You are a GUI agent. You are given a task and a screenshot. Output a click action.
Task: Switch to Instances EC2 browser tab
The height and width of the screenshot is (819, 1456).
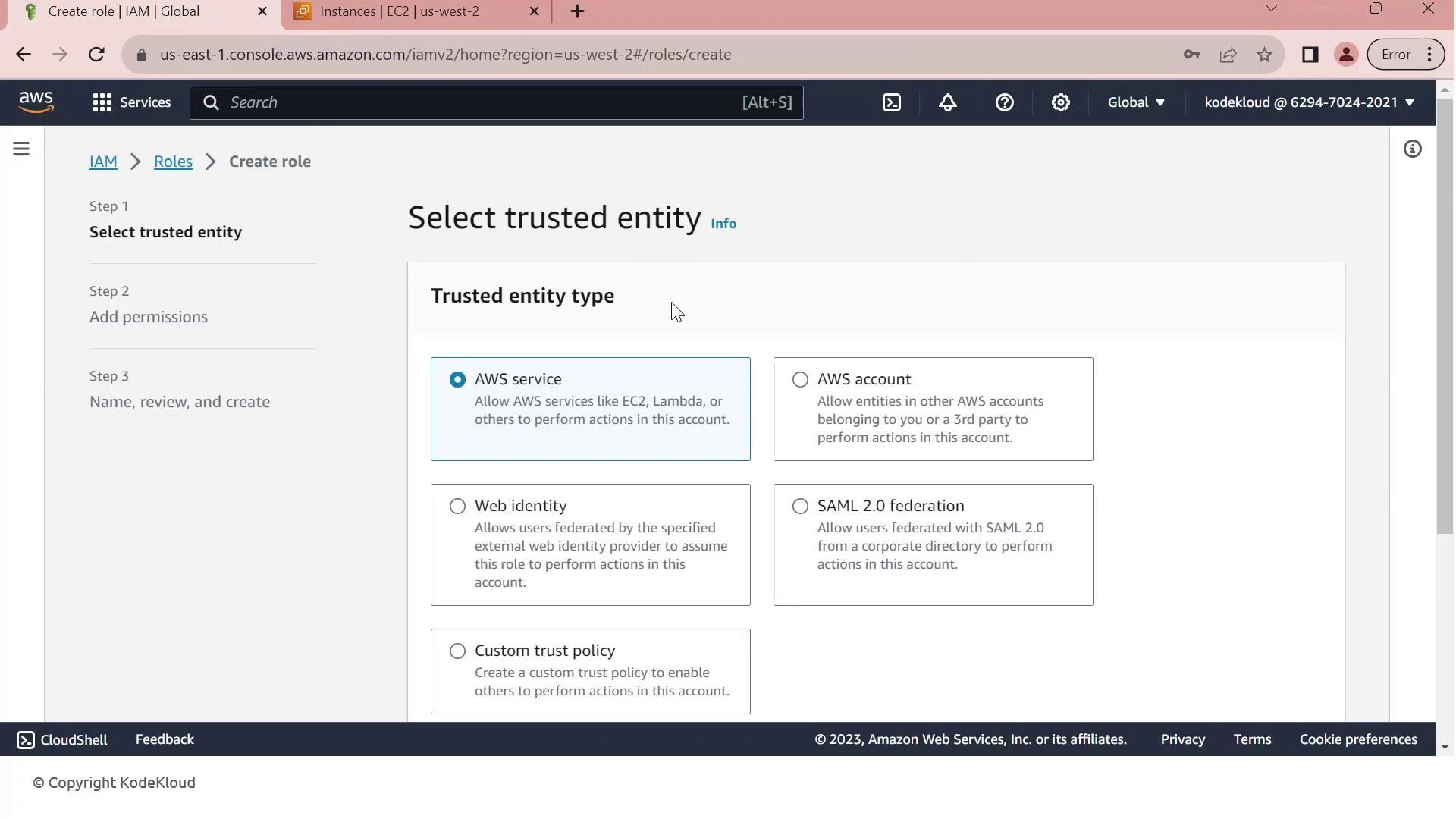click(x=400, y=11)
